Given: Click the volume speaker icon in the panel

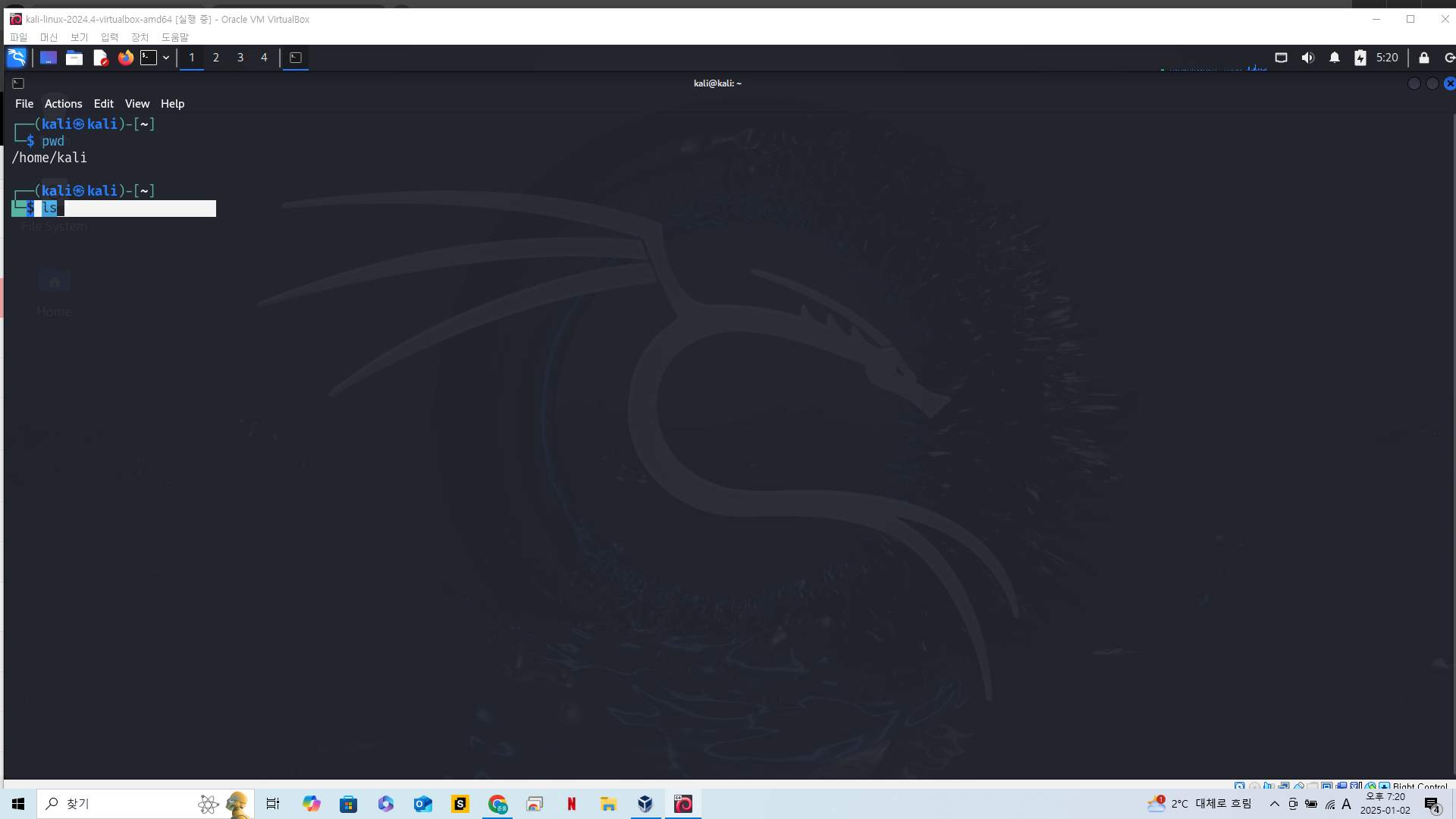Looking at the screenshot, I should coord(1308,58).
